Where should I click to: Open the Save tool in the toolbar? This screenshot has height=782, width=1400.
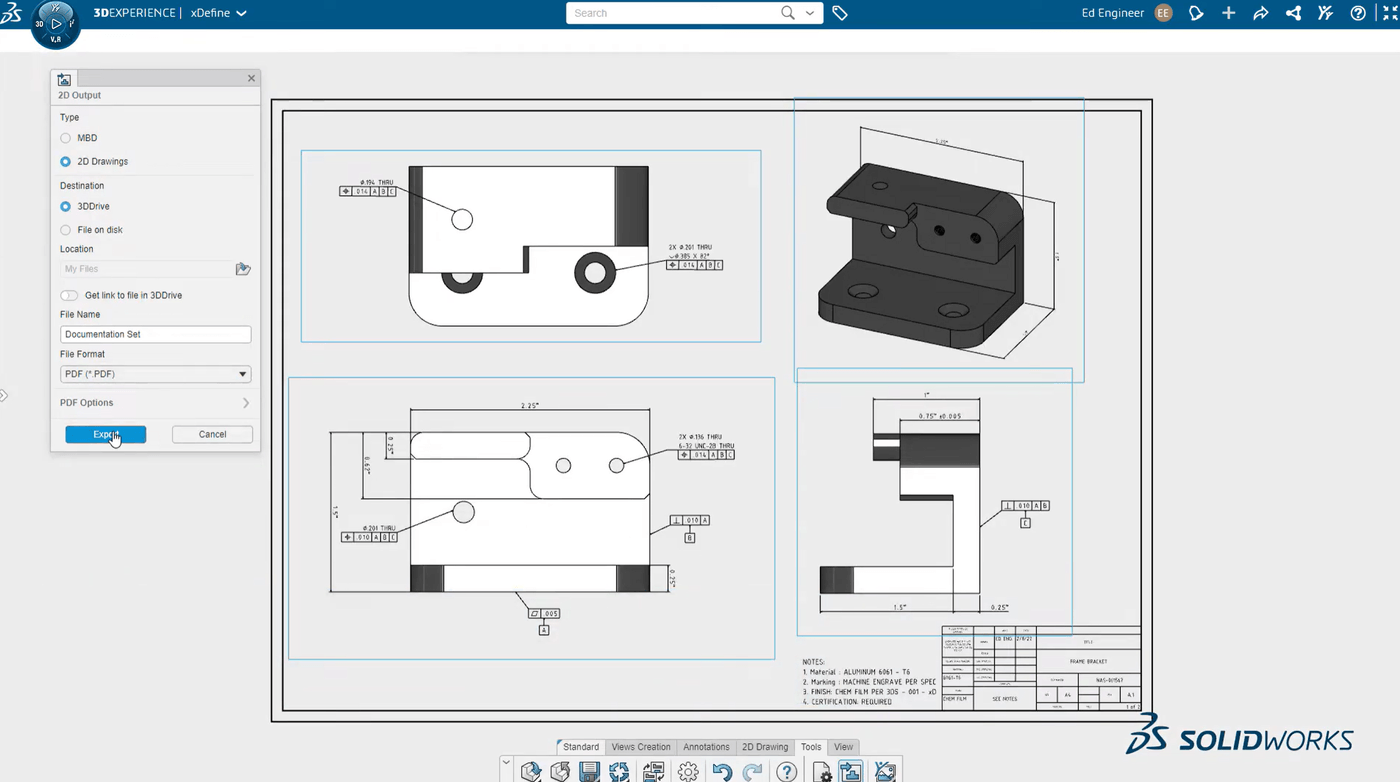tap(589, 771)
